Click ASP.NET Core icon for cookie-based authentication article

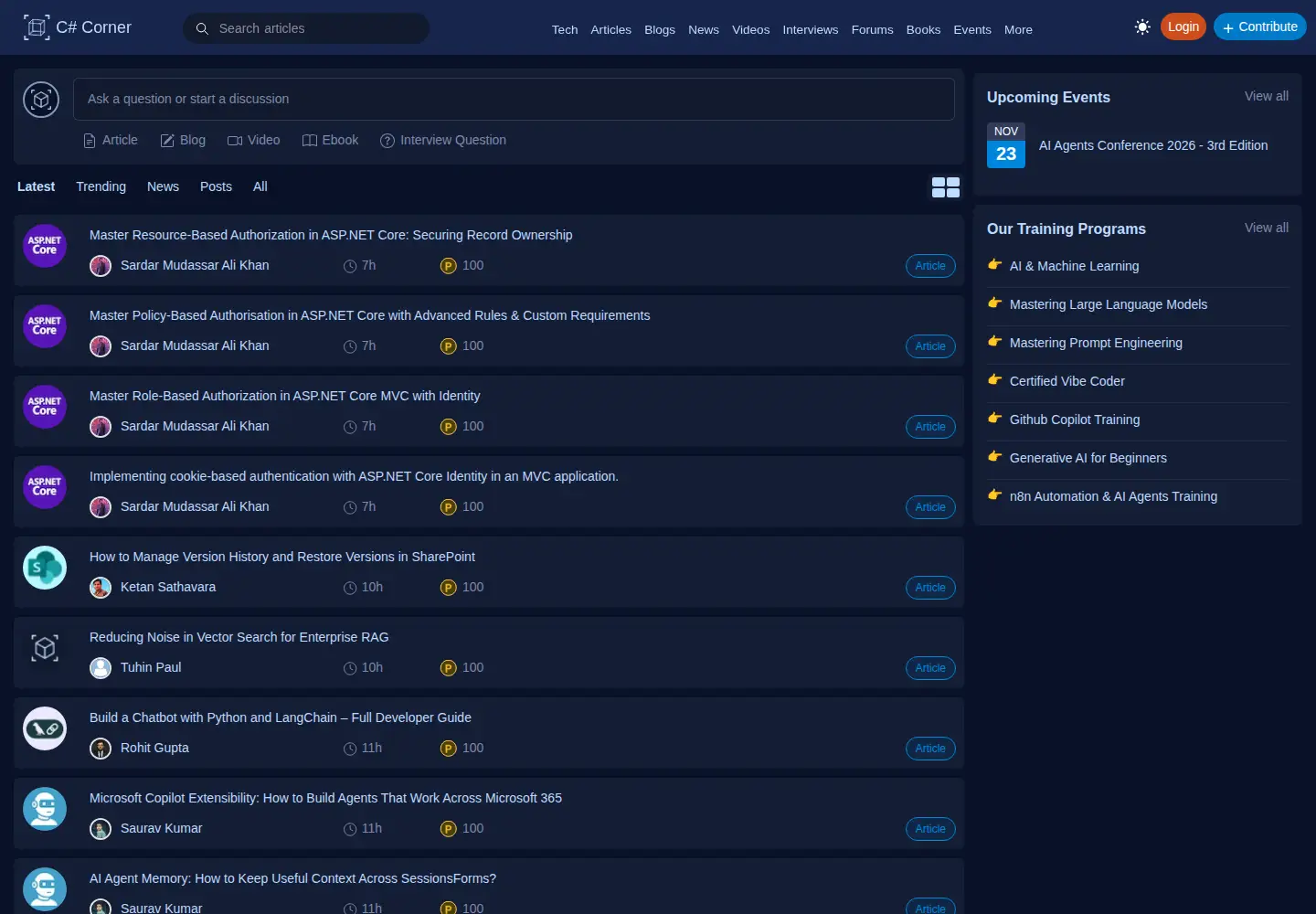click(x=45, y=487)
